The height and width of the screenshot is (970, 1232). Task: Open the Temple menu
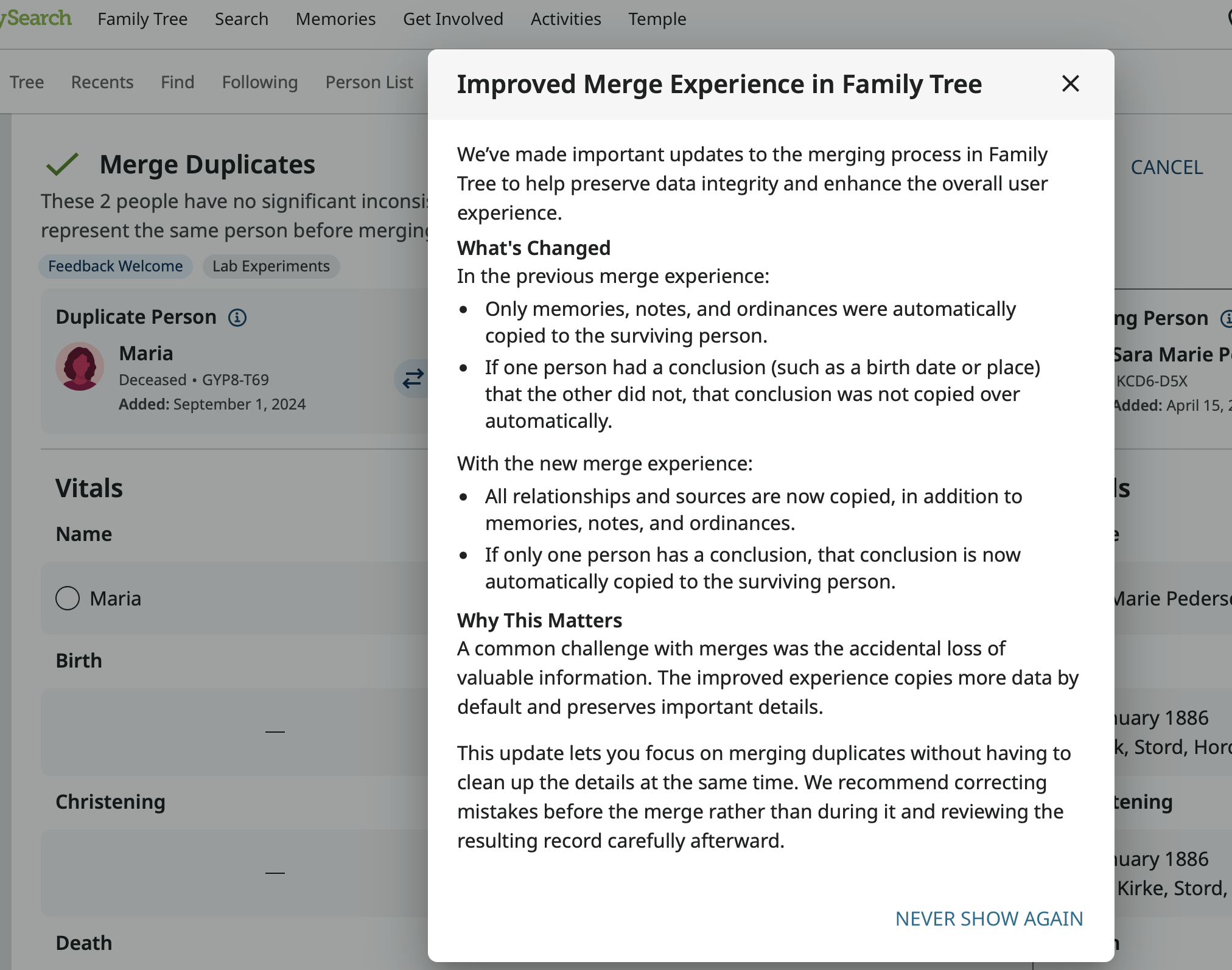(657, 19)
